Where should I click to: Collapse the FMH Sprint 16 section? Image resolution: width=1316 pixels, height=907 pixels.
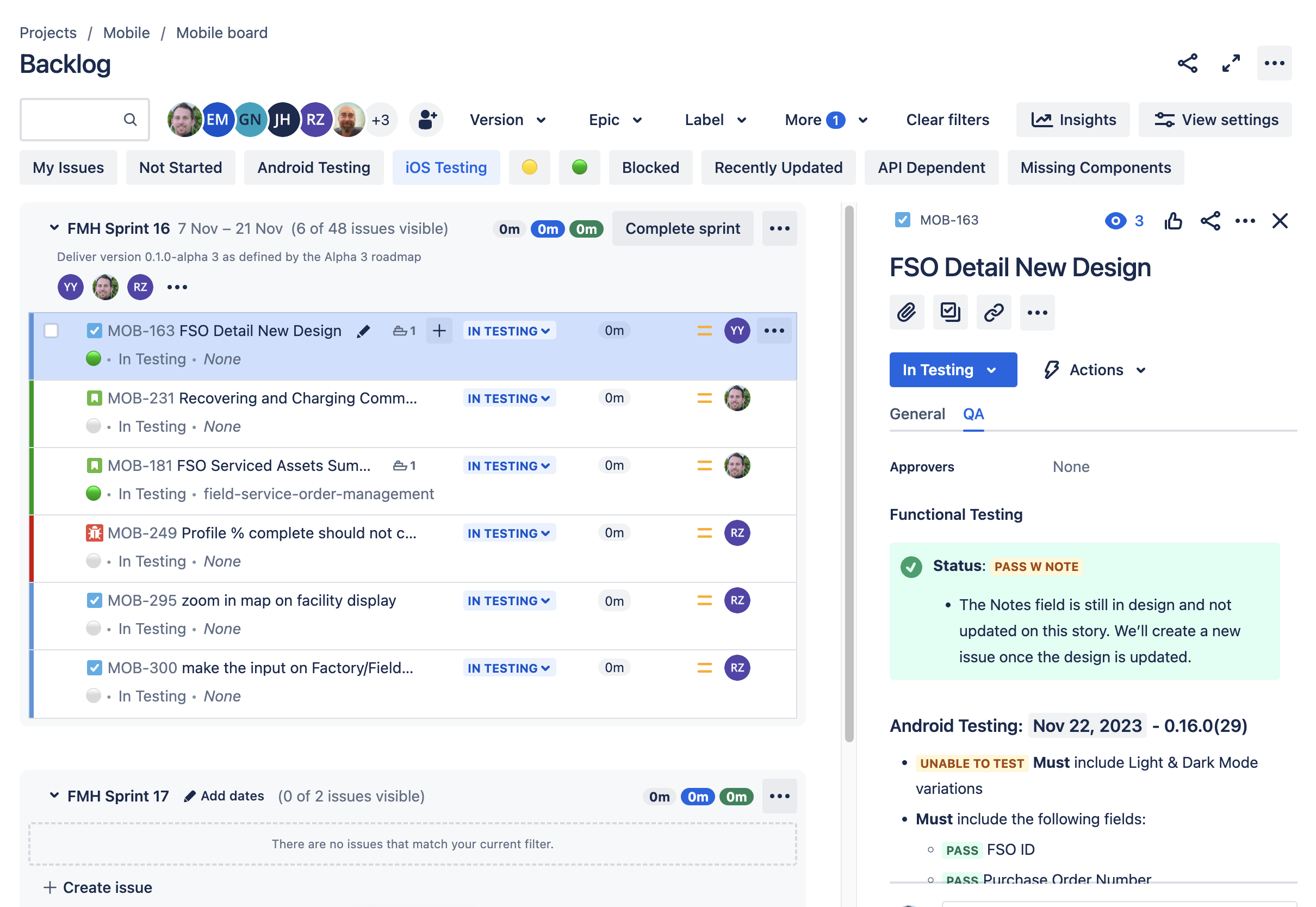[x=54, y=228]
